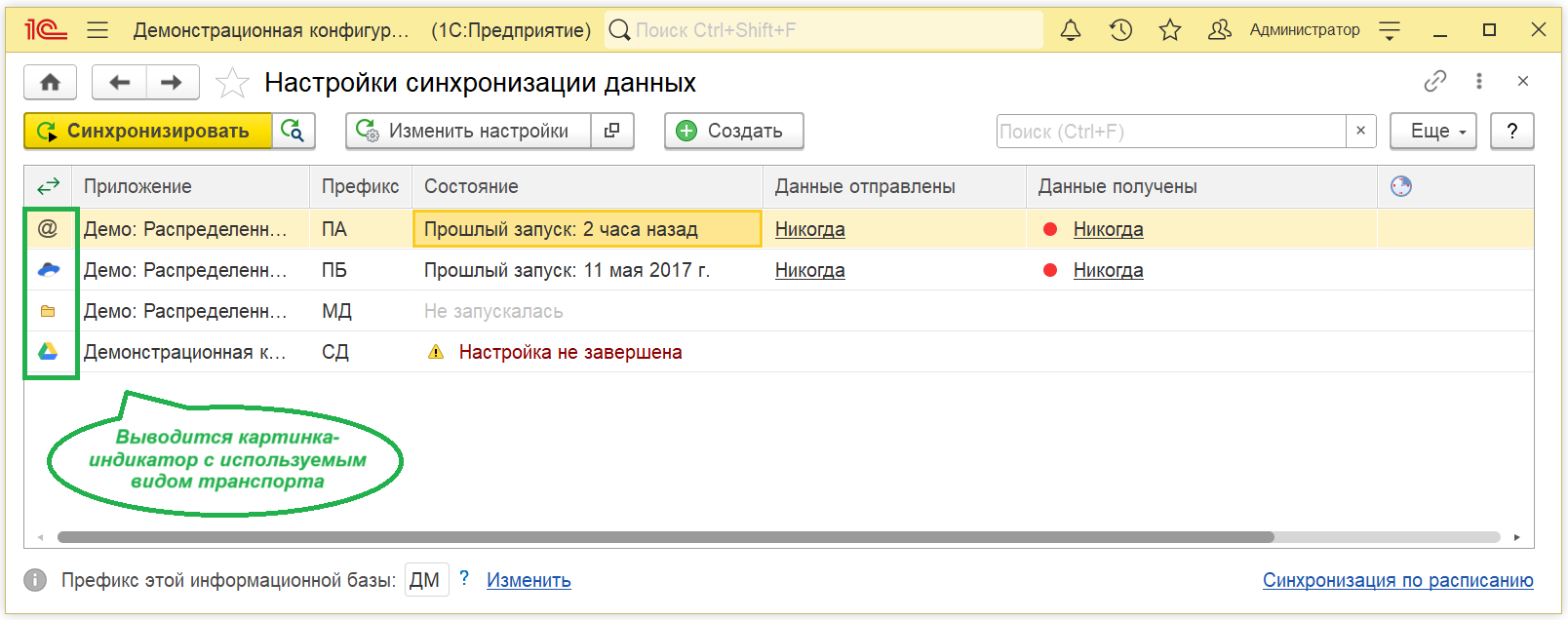Navigate back with the left arrow
Image resolution: width=1568 pixels, height=620 pixels.
[119, 82]
